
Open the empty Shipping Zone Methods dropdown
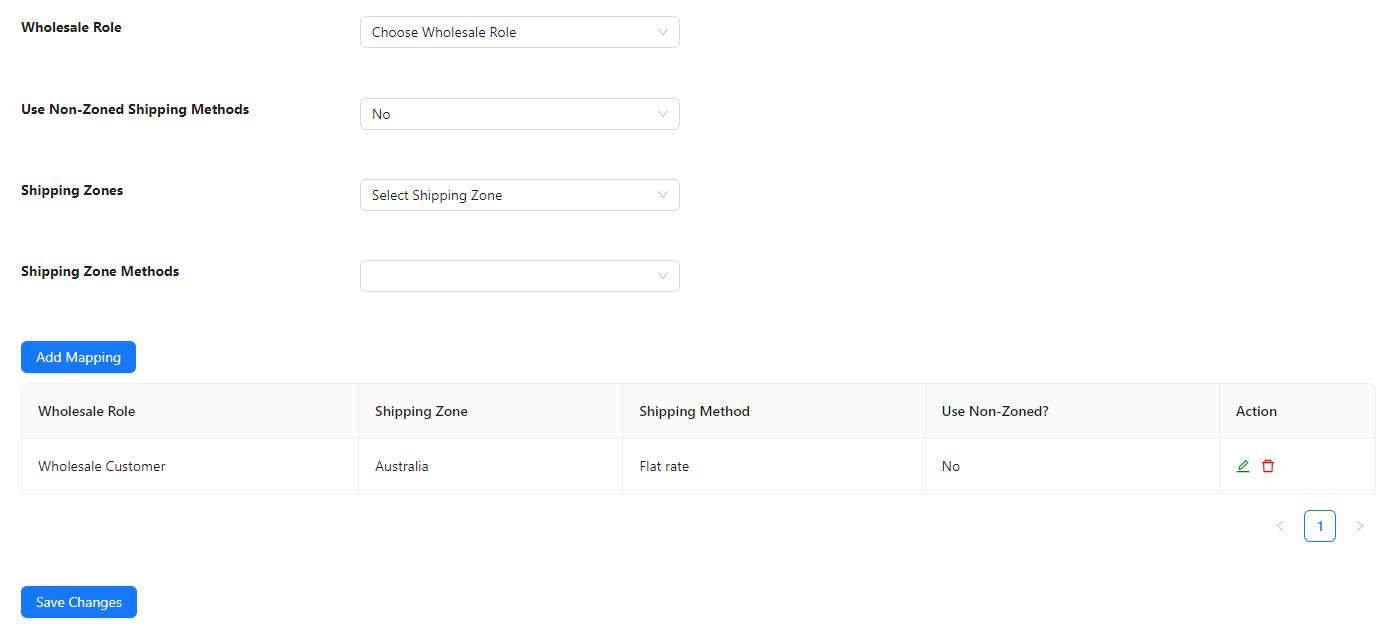click(519, 276)
